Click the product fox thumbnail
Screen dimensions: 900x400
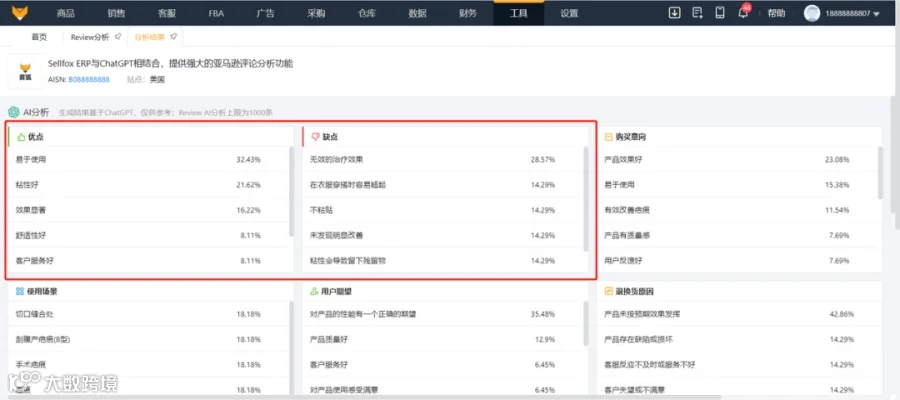tap(25, 71)
